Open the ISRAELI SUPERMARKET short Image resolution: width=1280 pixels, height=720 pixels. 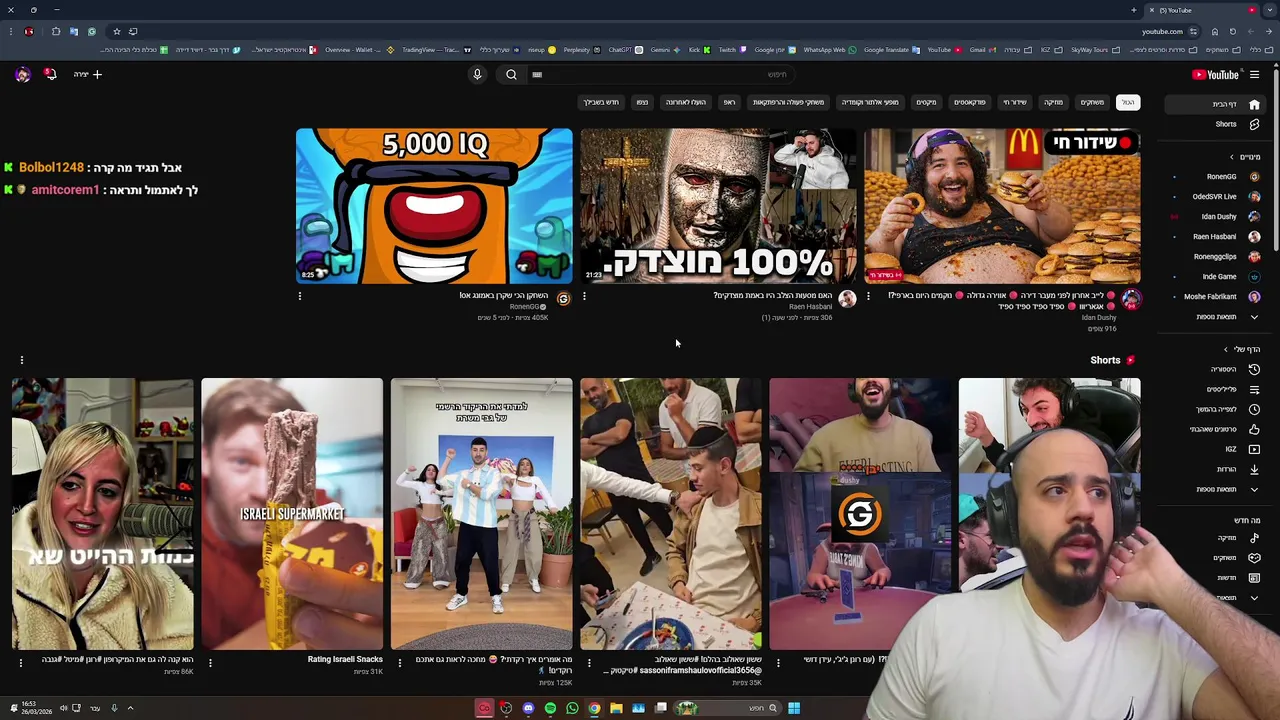pyautogui.click(x=292, y=514)
